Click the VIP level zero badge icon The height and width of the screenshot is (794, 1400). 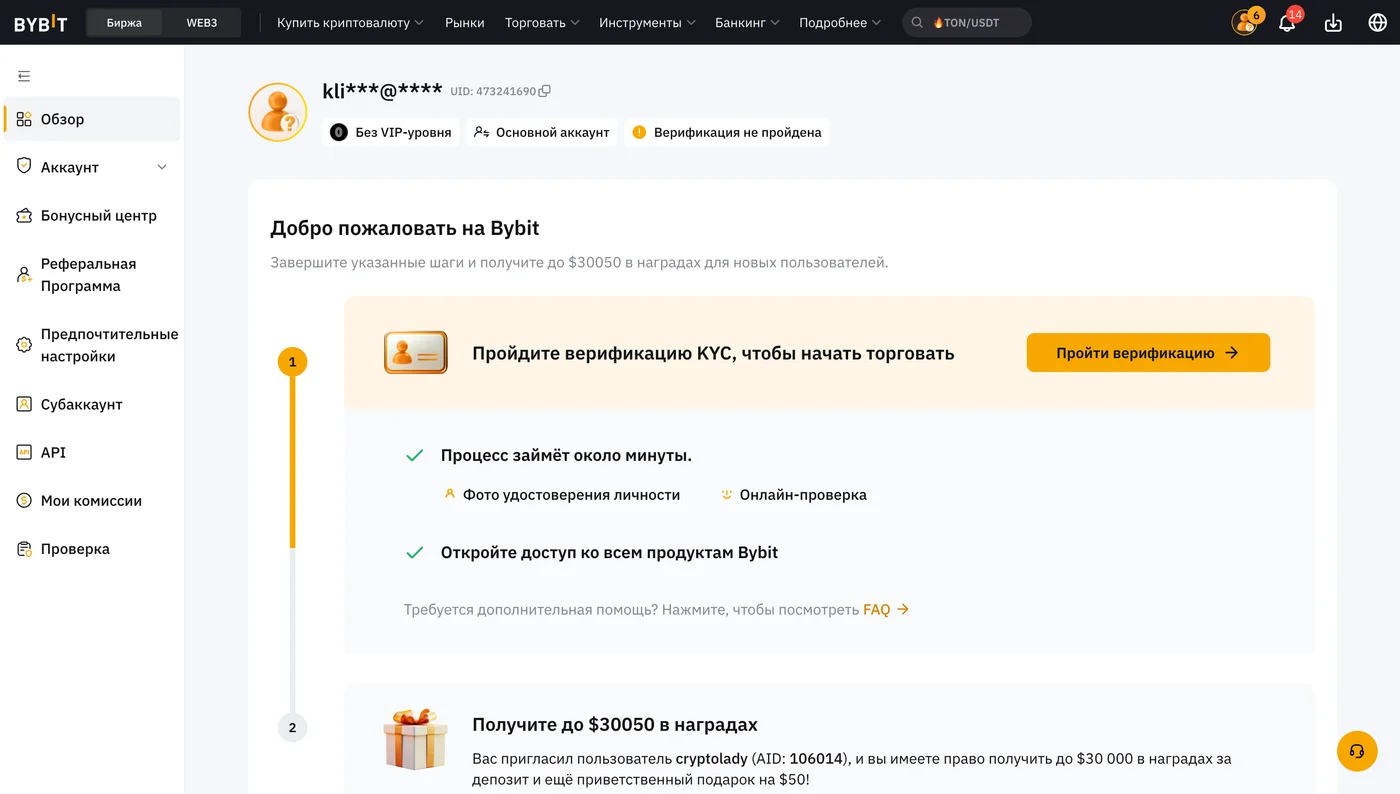[x=339, y=132]
